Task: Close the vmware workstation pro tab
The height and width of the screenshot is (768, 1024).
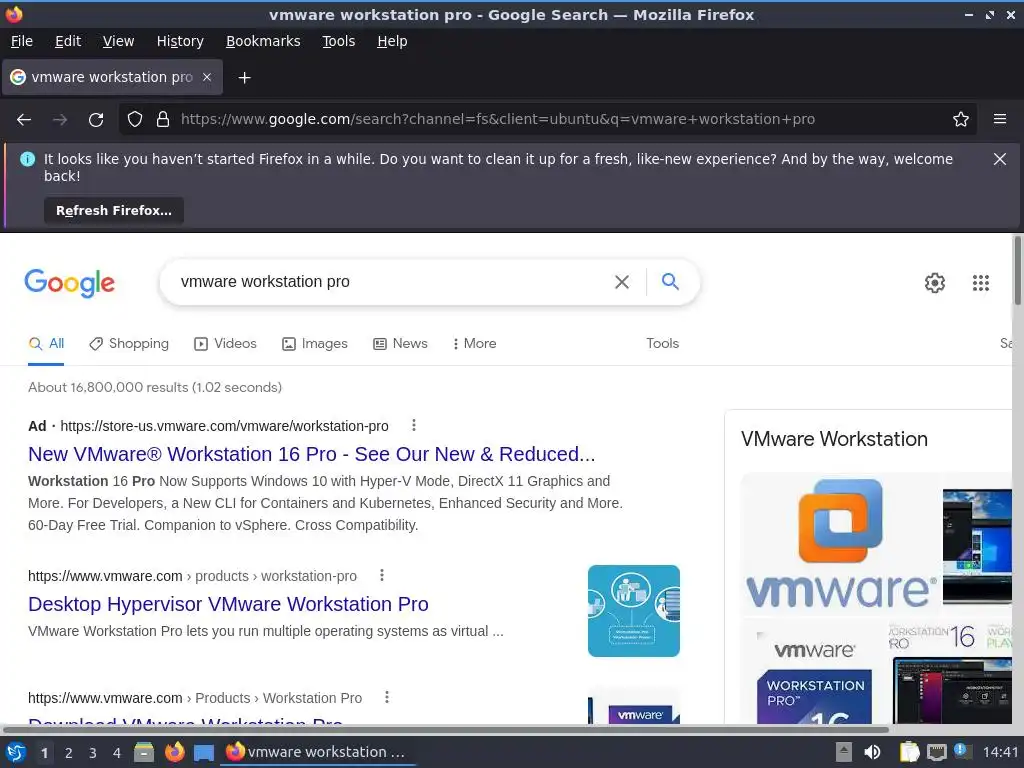Action: [x=207, y=77]
